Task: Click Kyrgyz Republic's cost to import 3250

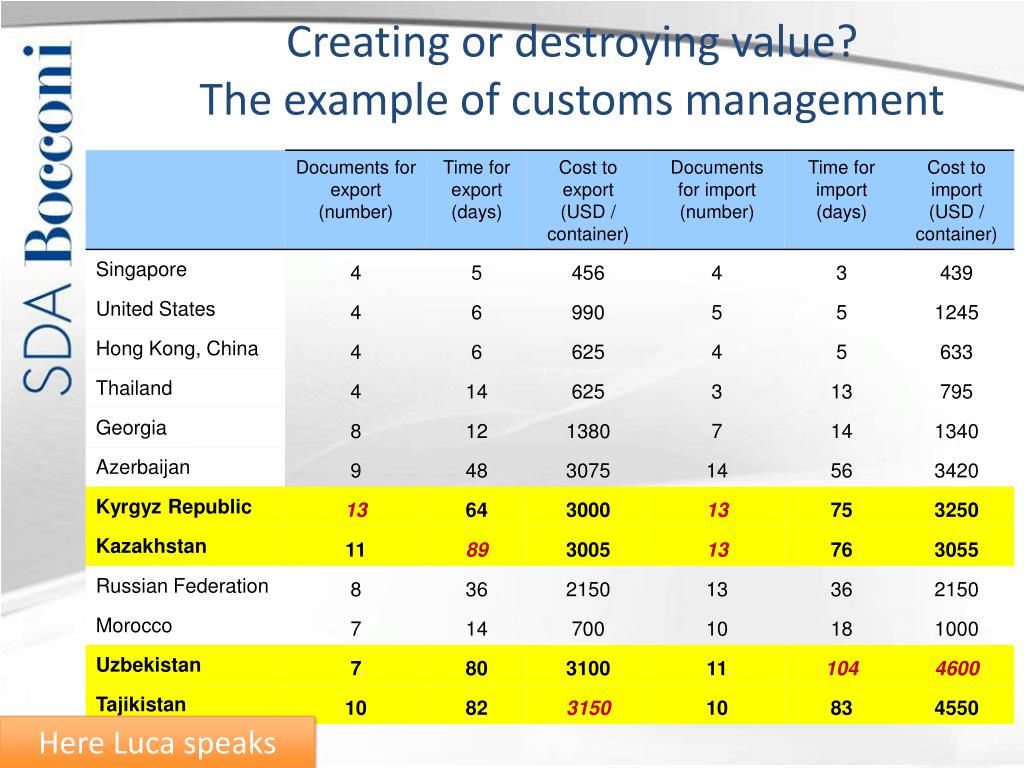Action: (x=956, y=510)
